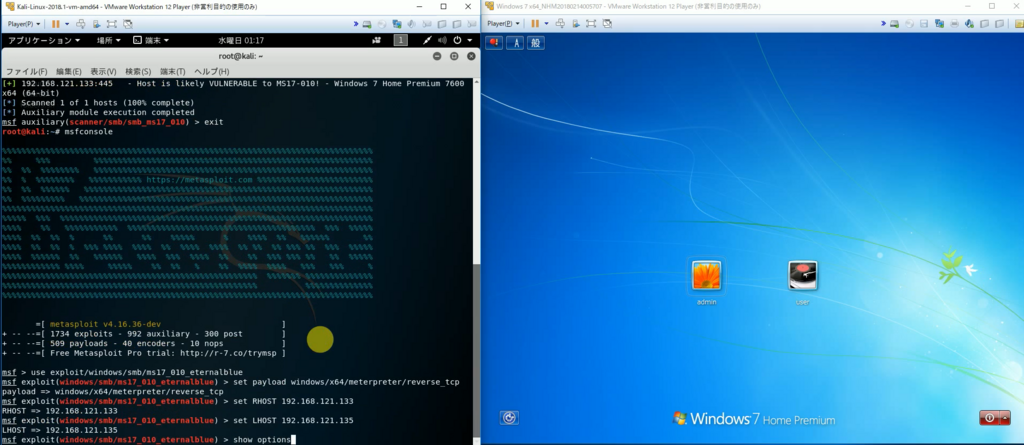1024x445 pixels.
Task: Open 端末(T) menu in terminal menu bar
Action: point(172,71)
